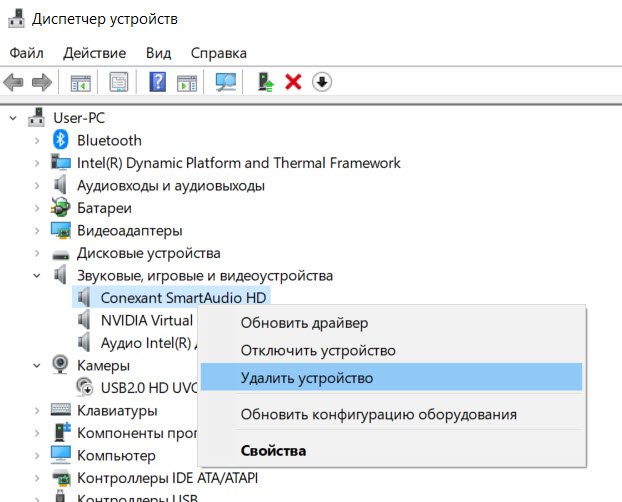The height and width of the screenshot is (502, 622).
Task: Click the Disable device down-arrow icon
Action: (322, 82)
